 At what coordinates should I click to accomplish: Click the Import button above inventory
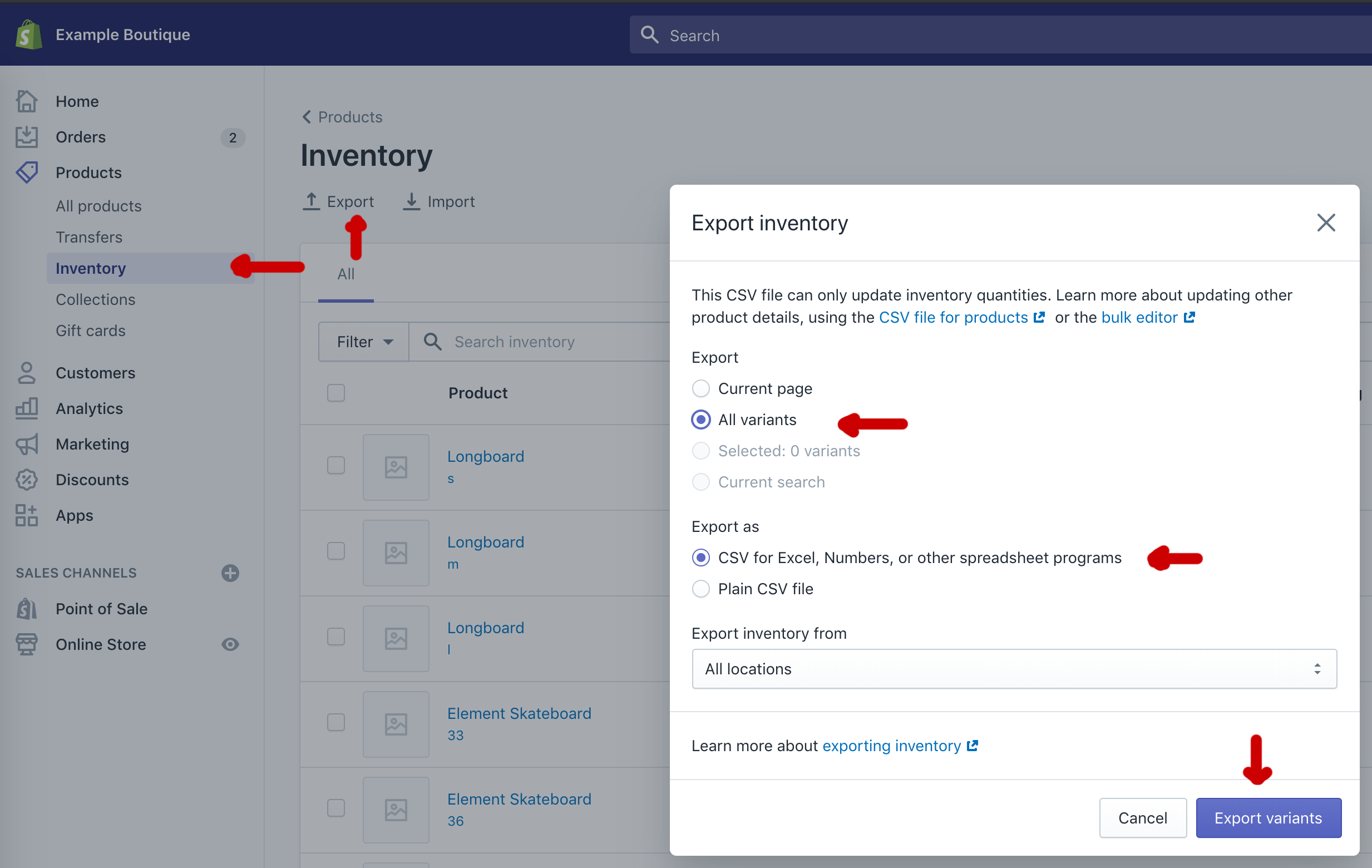coord(439,201)
